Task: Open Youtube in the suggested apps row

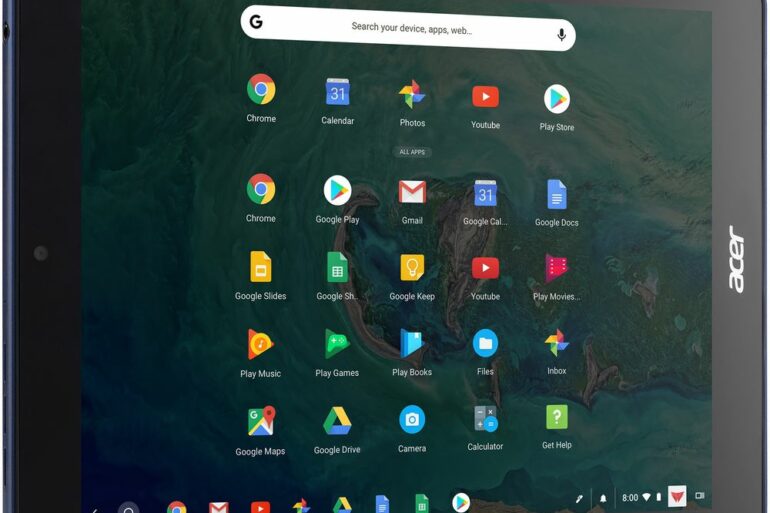Action: point(485,97)
